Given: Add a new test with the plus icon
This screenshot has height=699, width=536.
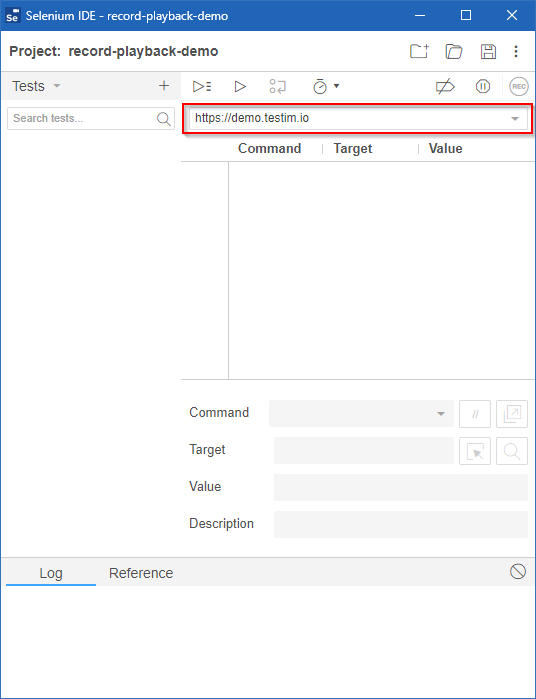Looking at the screenshot, I should 164,86.
